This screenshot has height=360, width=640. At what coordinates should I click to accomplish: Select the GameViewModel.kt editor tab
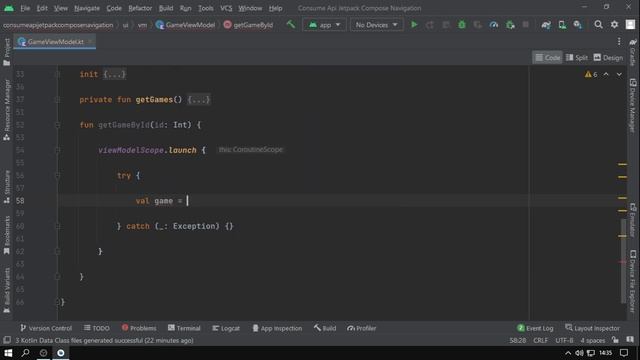(55, 42)
